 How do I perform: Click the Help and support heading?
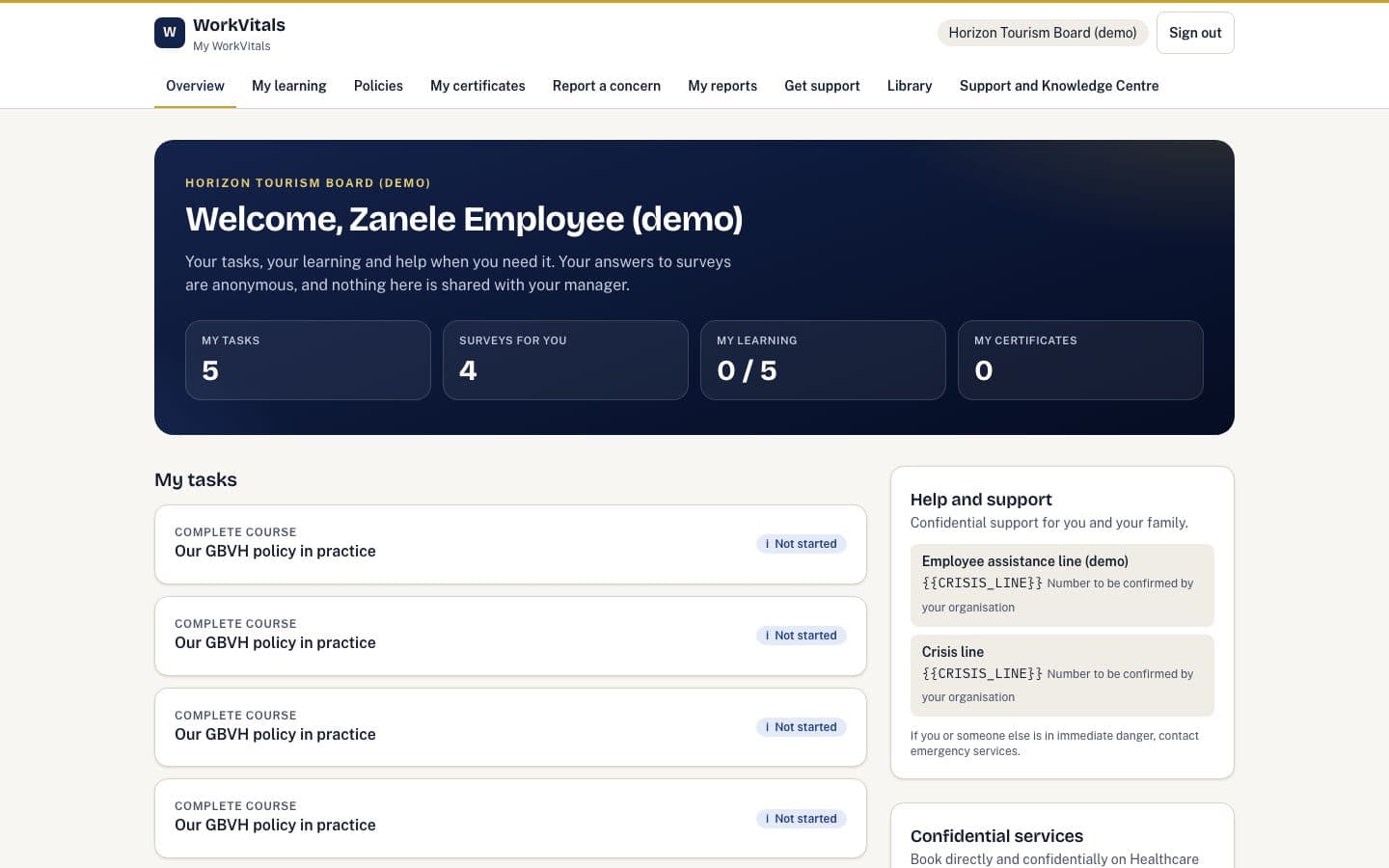pos(981,500)
